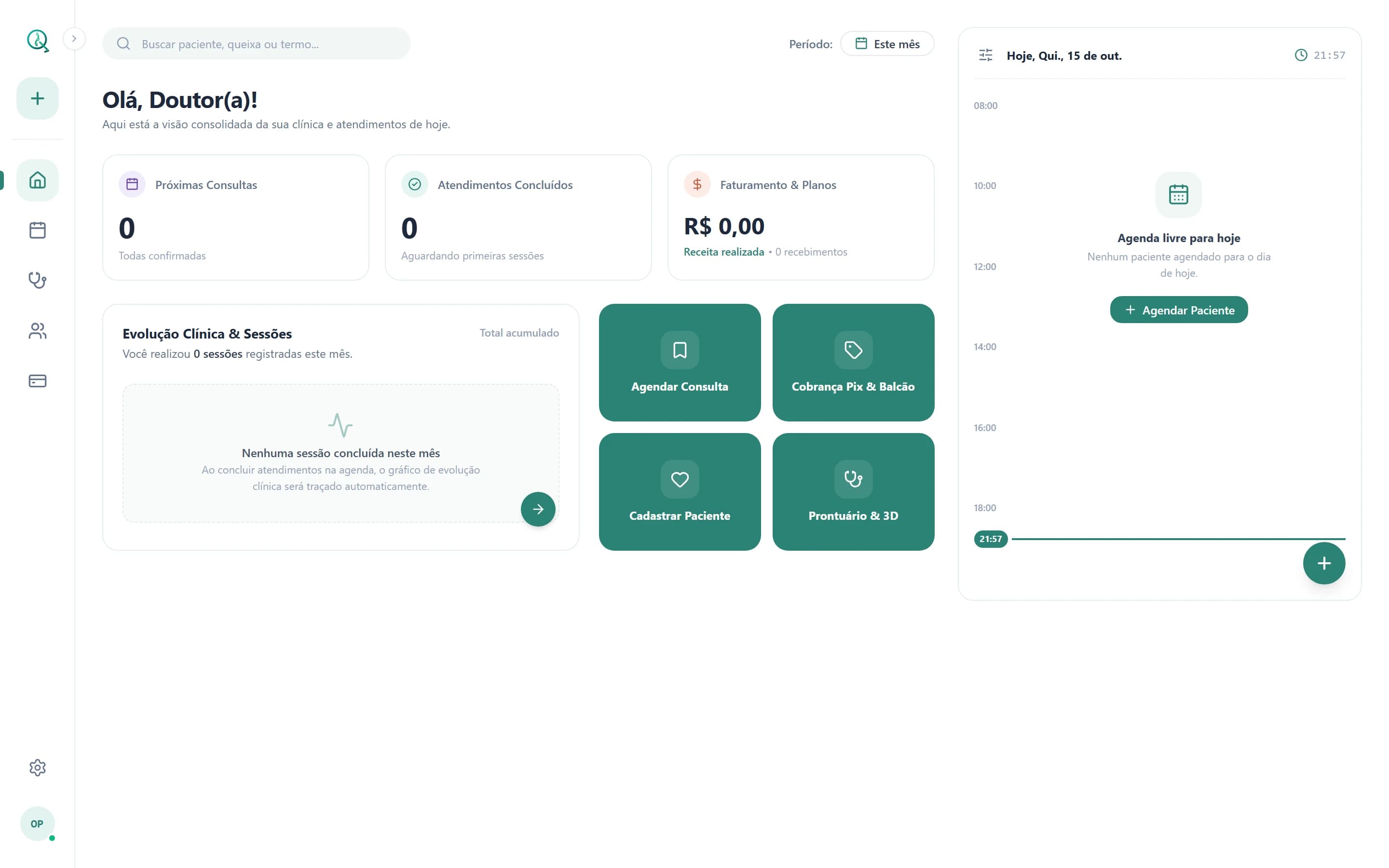Open settings gear in sidebar
This screenshot has height=868, width=1389.
tap(37, 768)
